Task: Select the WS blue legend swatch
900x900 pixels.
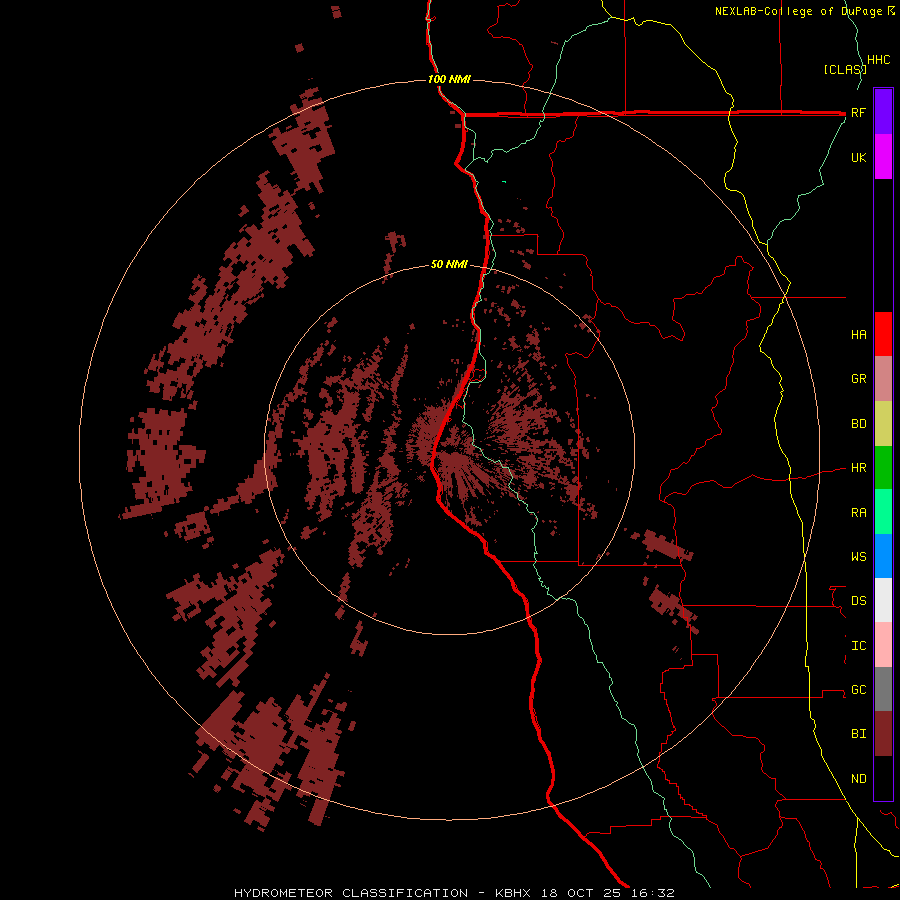Action: [x=883, y=556]
